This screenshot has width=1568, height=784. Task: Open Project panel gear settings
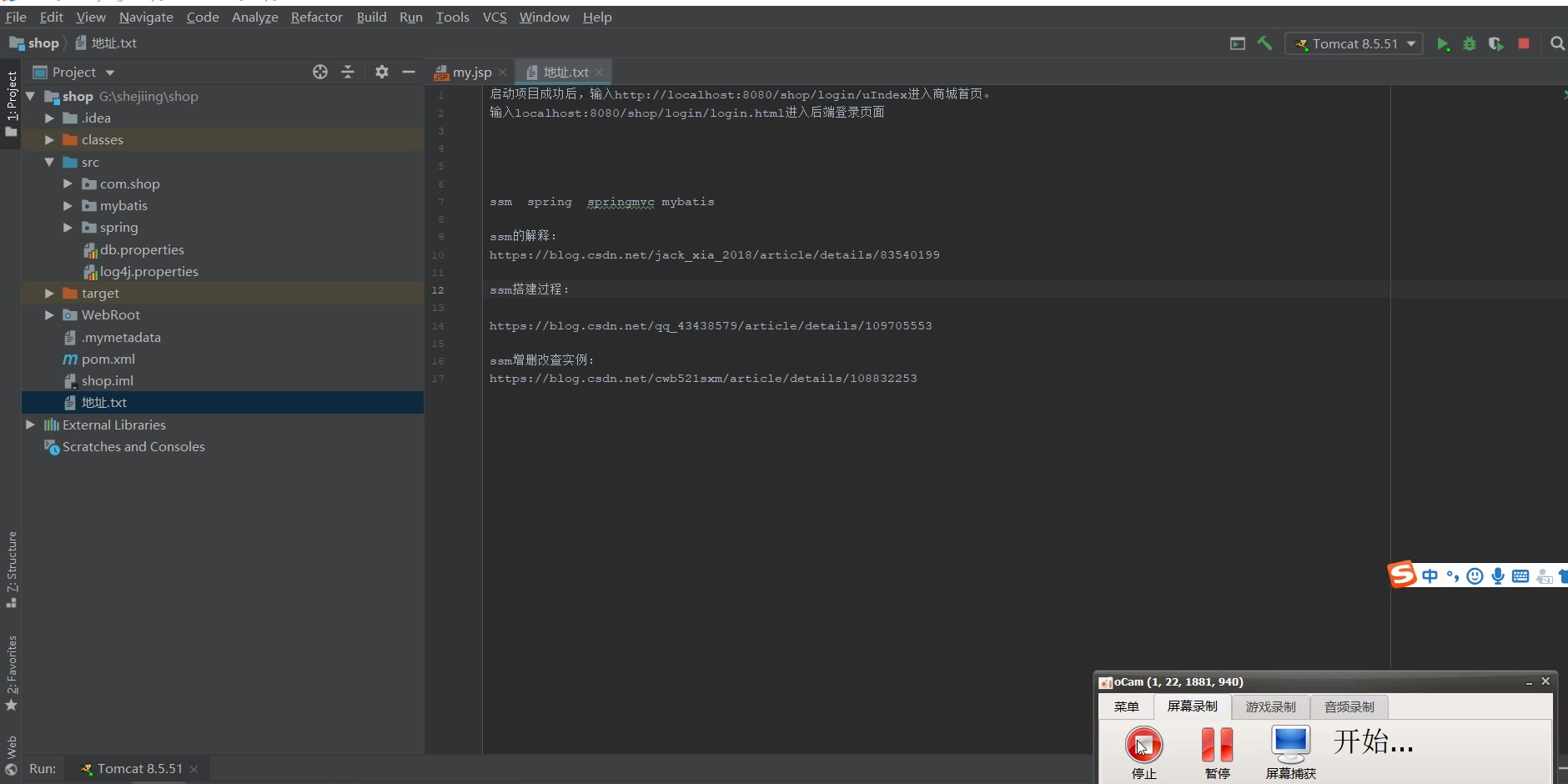pos(382,72)
